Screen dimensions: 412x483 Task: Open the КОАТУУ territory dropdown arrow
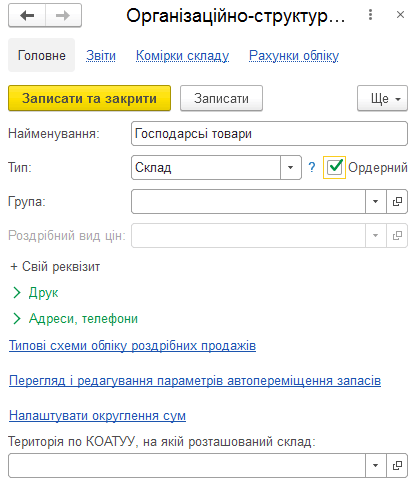[x=376, y=465]
